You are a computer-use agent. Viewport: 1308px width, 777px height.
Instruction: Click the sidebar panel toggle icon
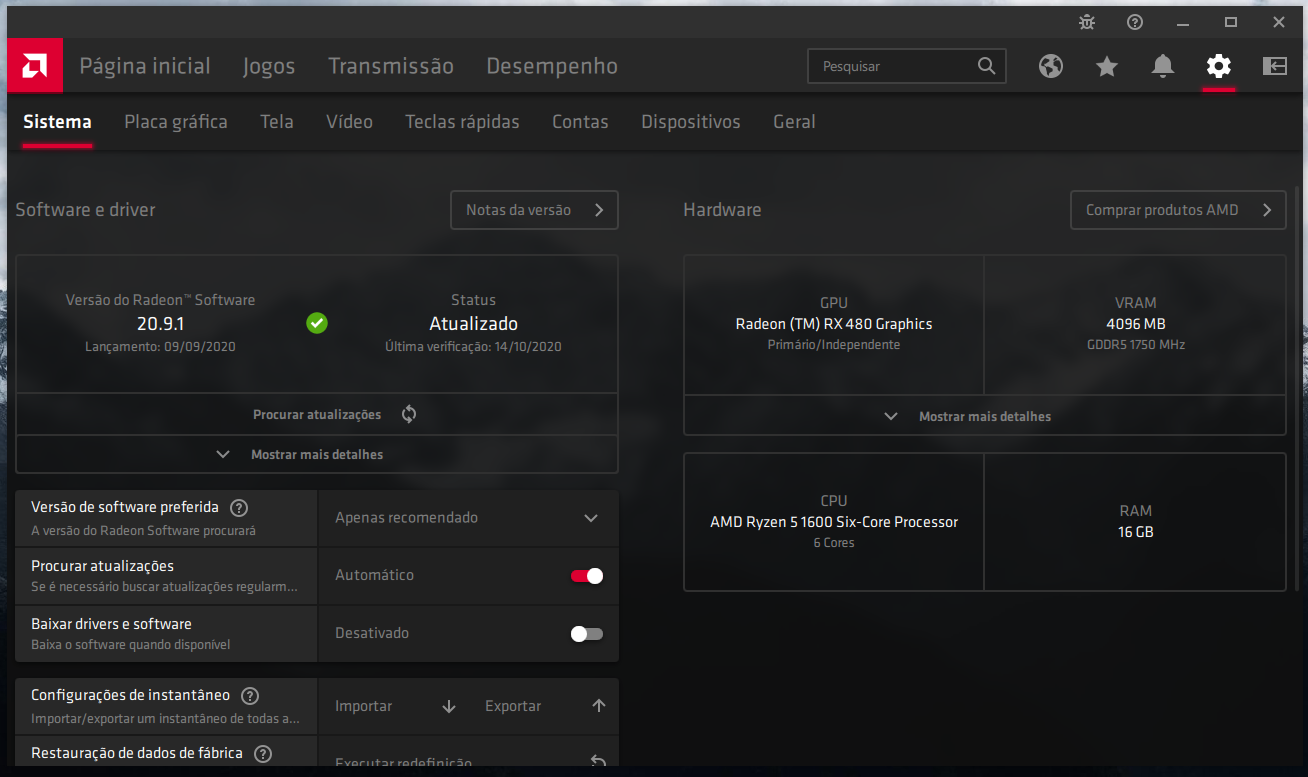1274,66
